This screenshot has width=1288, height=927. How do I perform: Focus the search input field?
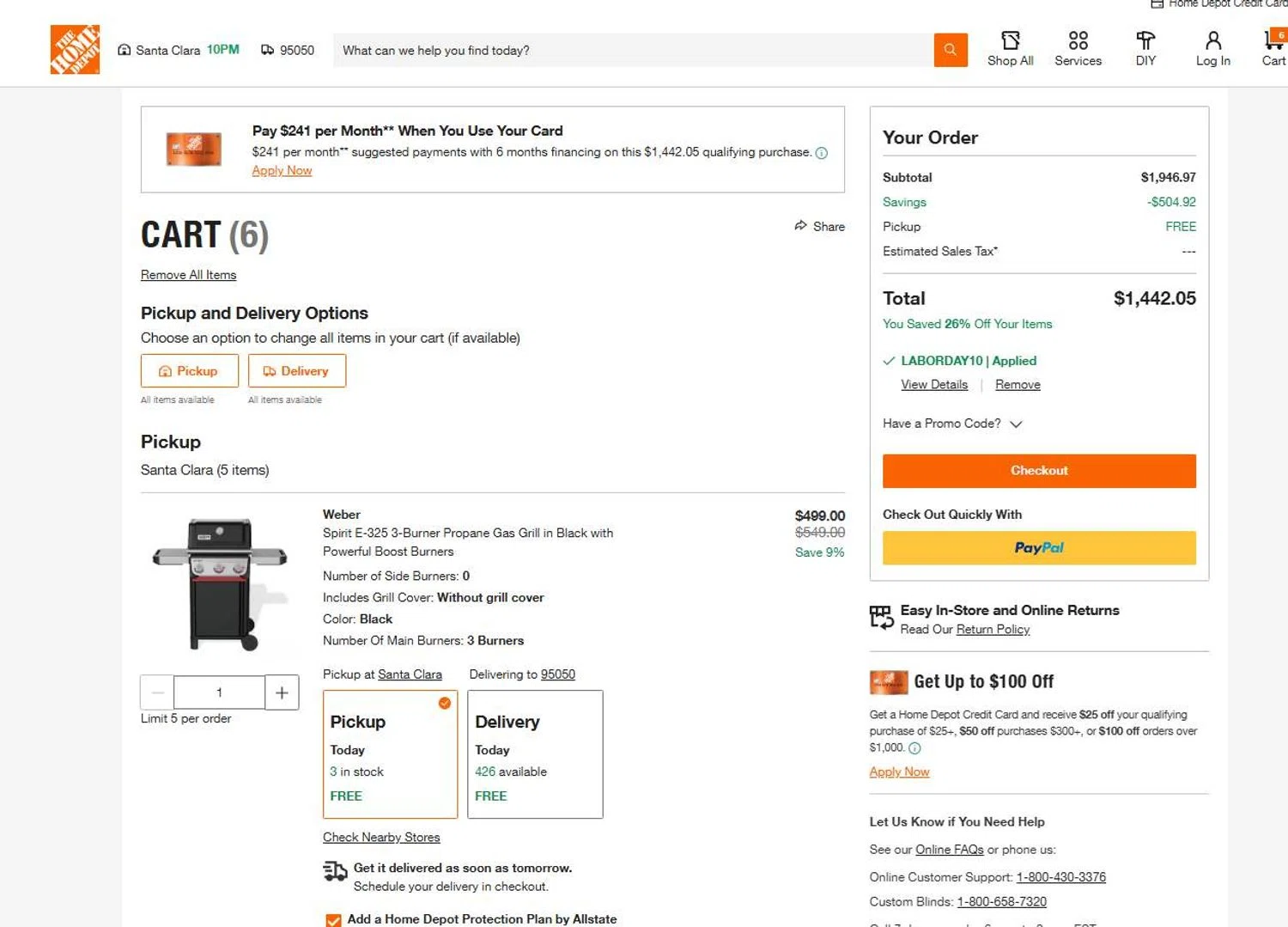tap(633, 50)
